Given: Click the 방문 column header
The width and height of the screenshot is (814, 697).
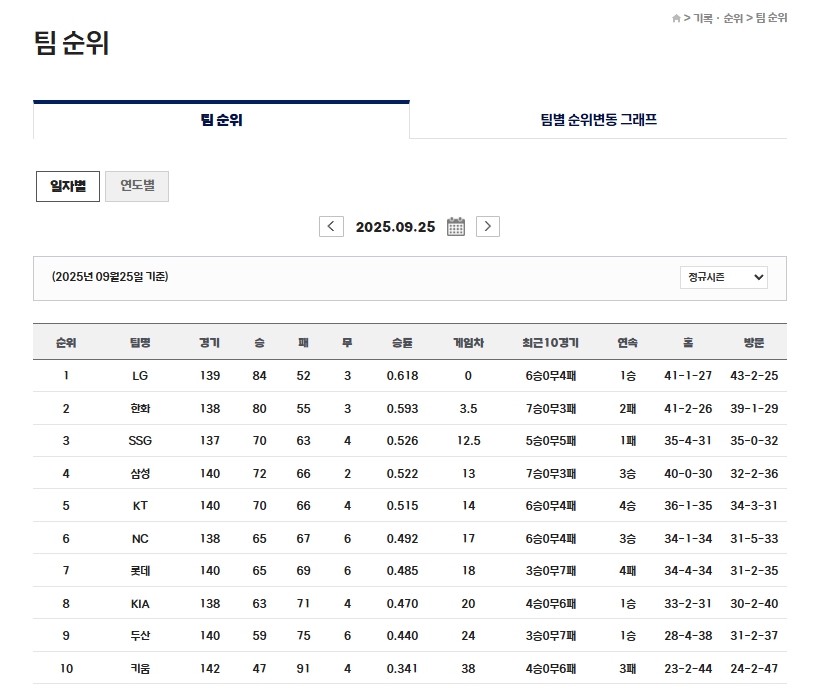Looking at the screenshot, I should (754, 343).
